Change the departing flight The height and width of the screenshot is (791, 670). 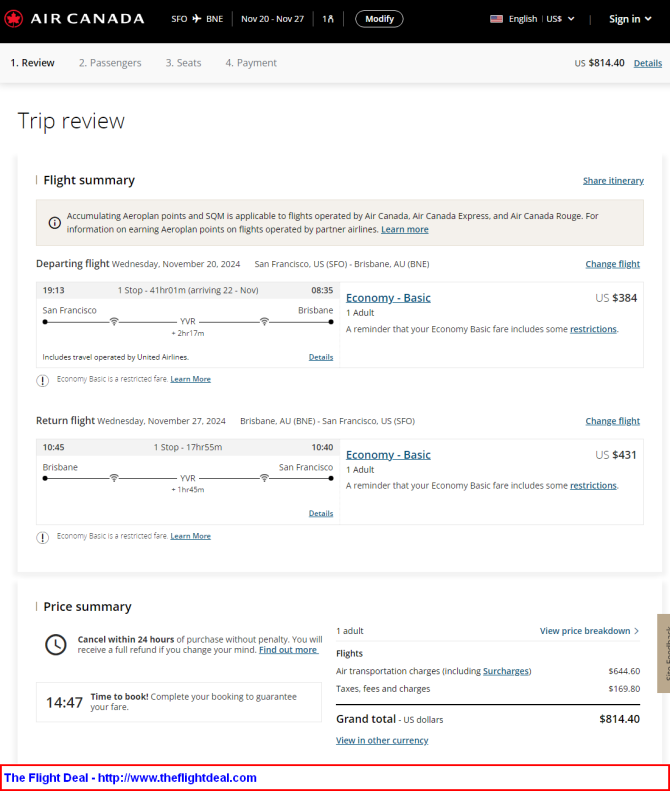pyautogui.click(x=612, y=264)
